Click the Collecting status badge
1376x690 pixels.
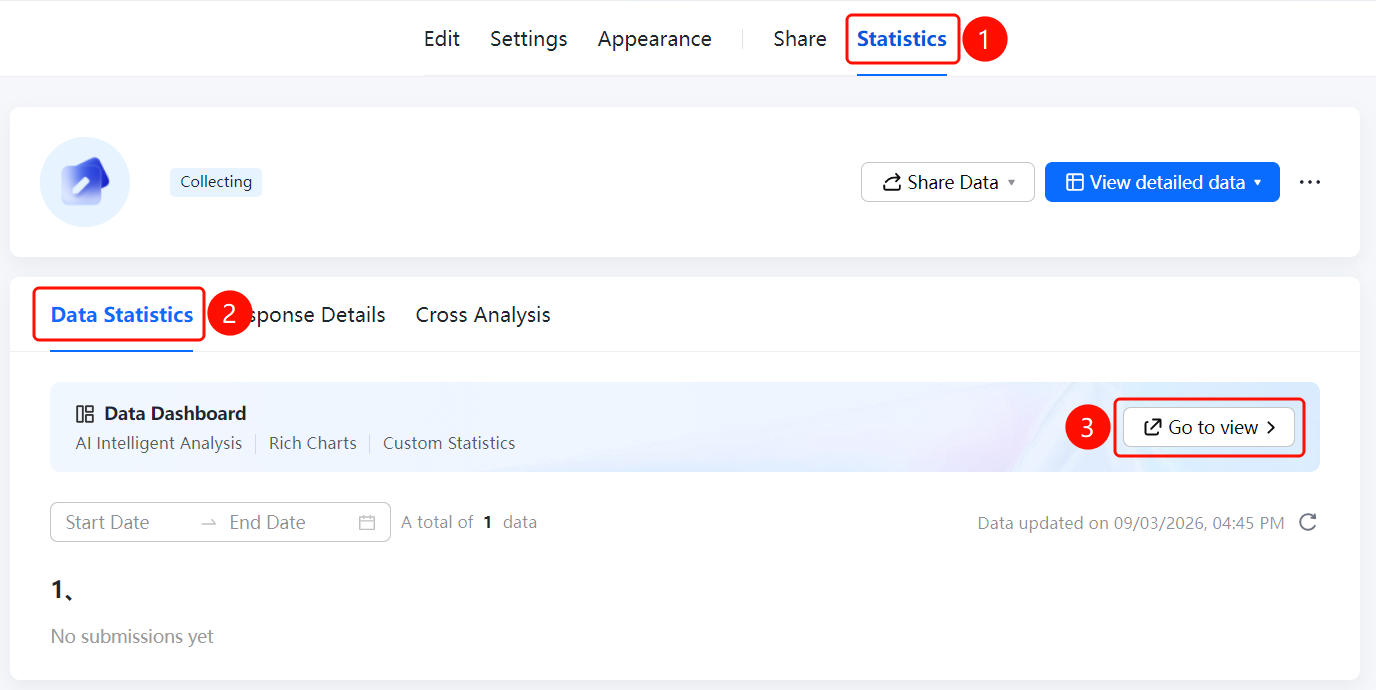click(x=216, y=182)
